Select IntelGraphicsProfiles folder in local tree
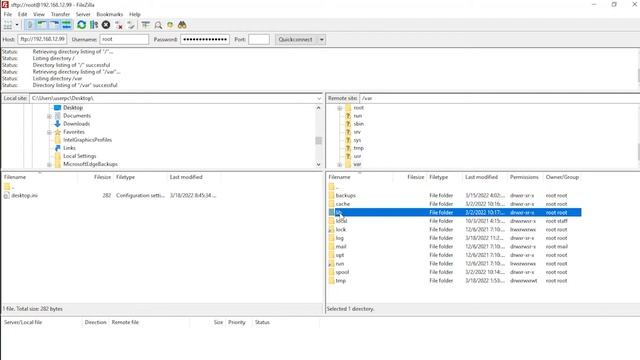The width and height of the screenshot is (640, 360). (87, 140)
